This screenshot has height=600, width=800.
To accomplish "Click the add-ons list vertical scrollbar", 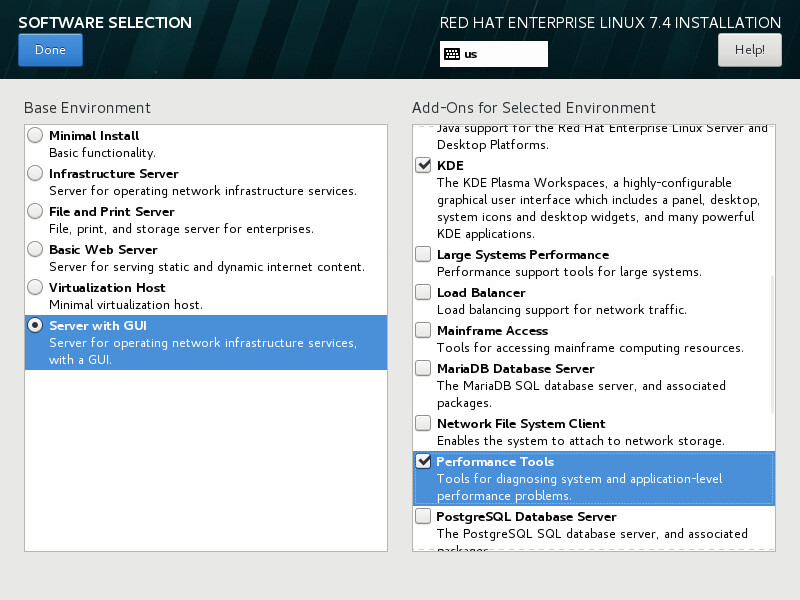I will 772,344.
